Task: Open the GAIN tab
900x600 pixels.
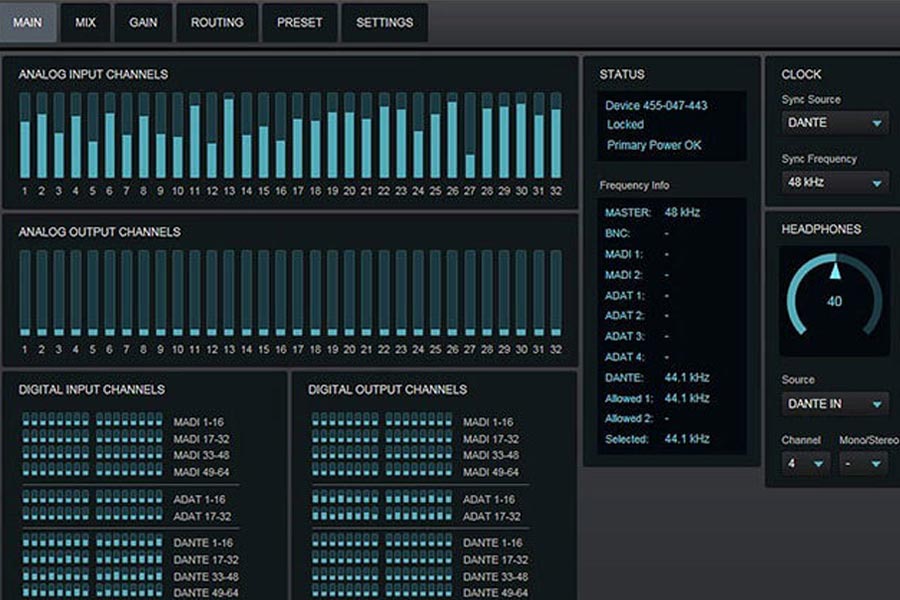Action: click(143, 23)
